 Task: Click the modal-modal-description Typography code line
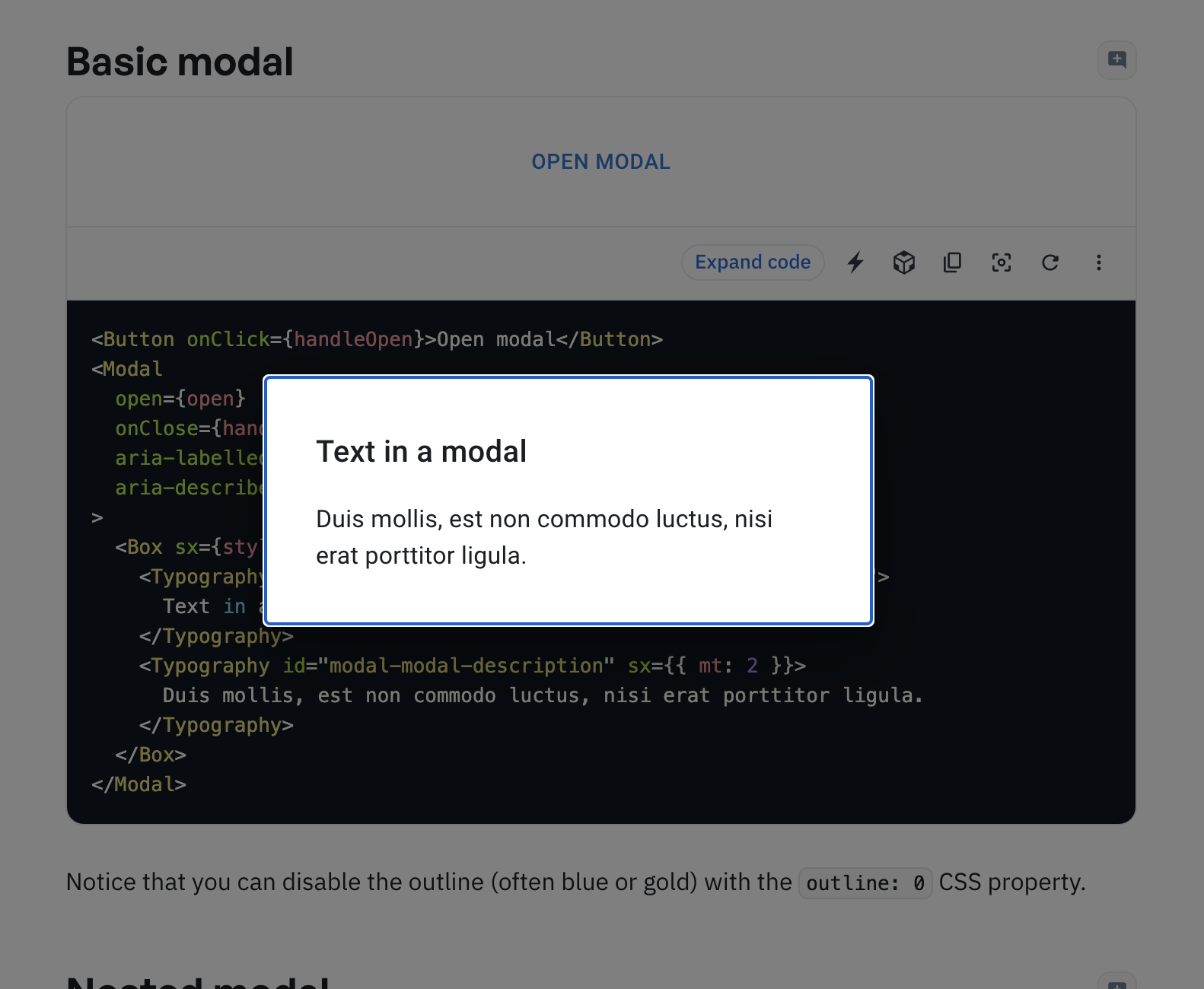tap(472, 666)
